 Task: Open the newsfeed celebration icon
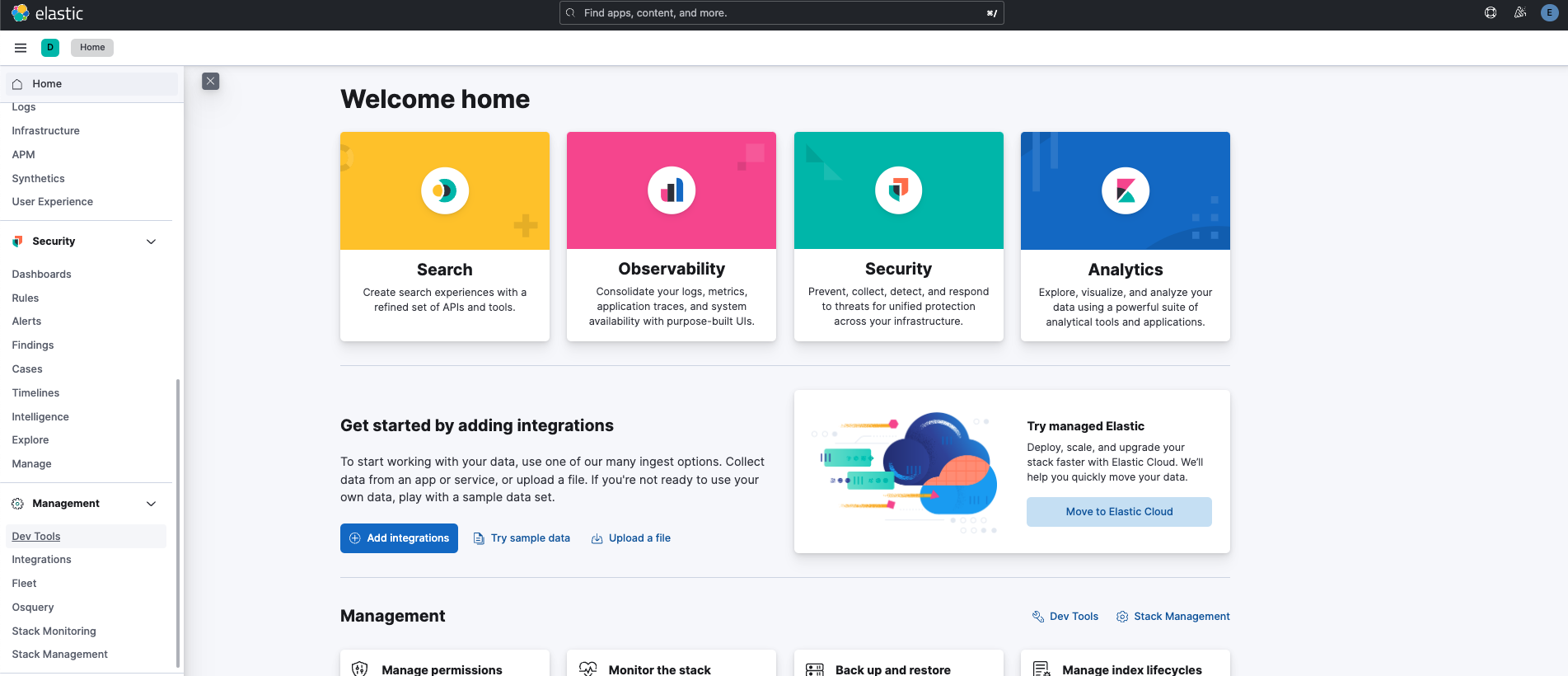coord(1520,12)
